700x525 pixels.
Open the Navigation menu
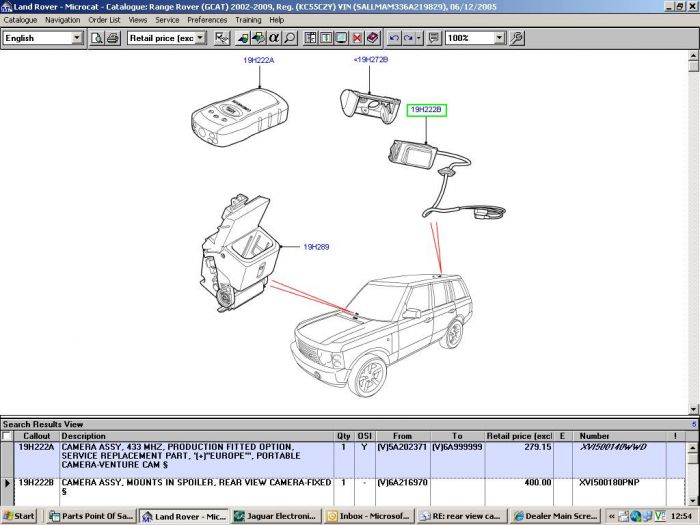62,20
